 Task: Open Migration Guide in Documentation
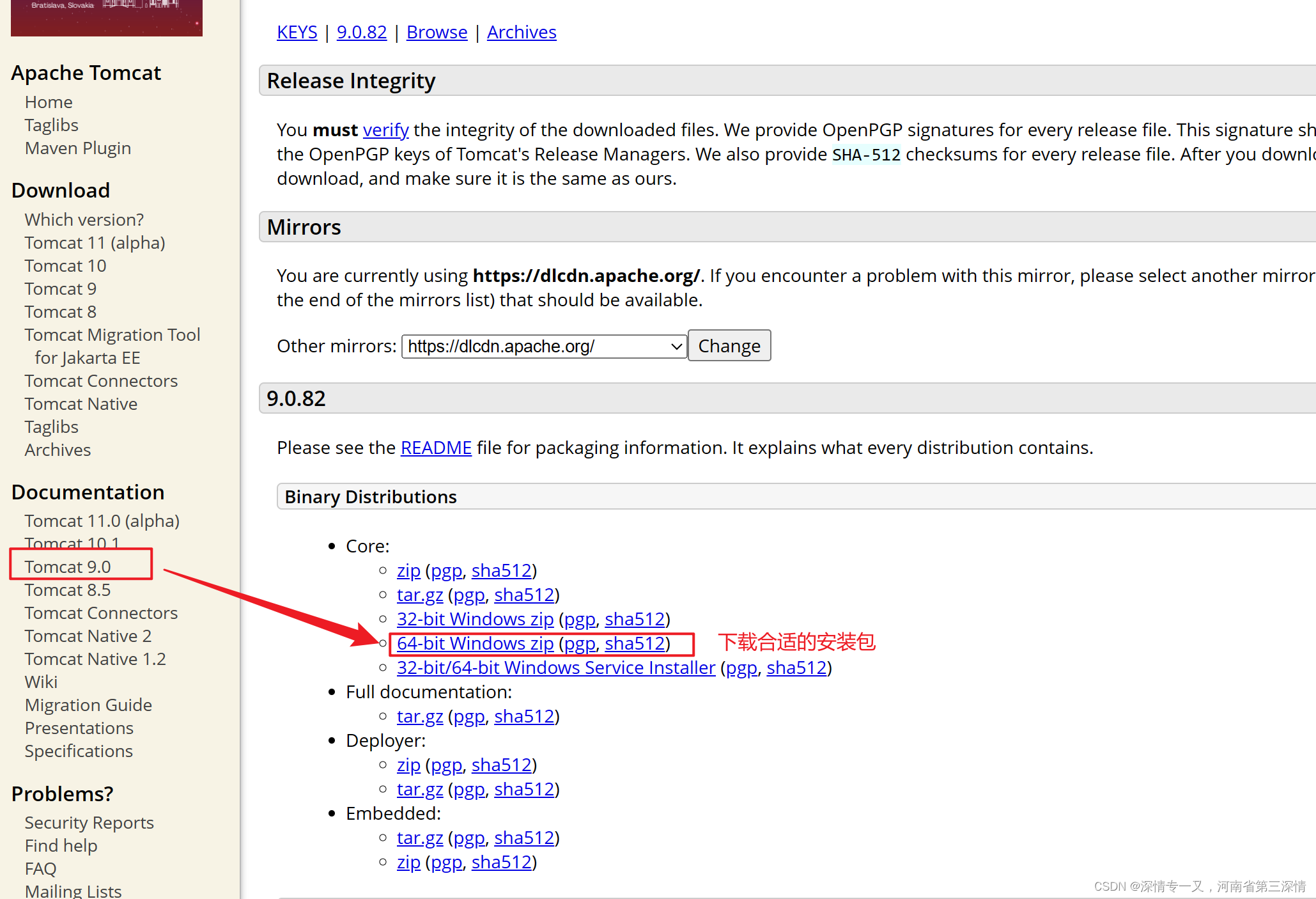[x=88, y=705]
